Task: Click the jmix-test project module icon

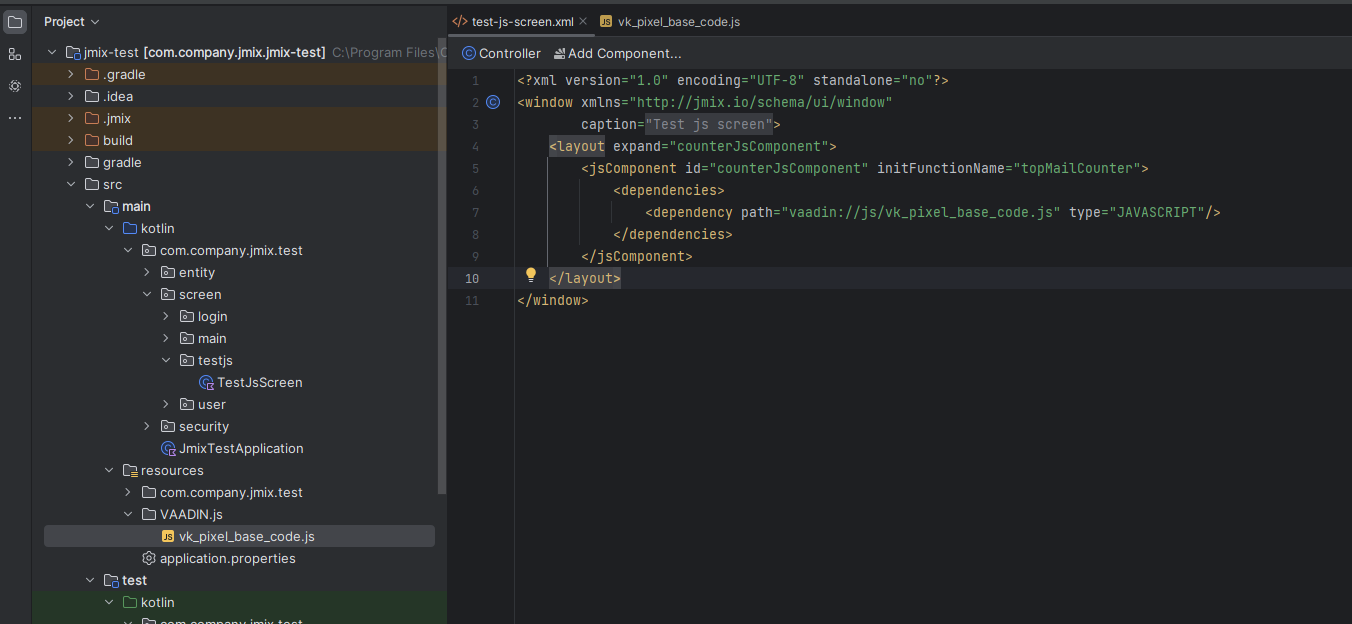Action: [72, 52]
